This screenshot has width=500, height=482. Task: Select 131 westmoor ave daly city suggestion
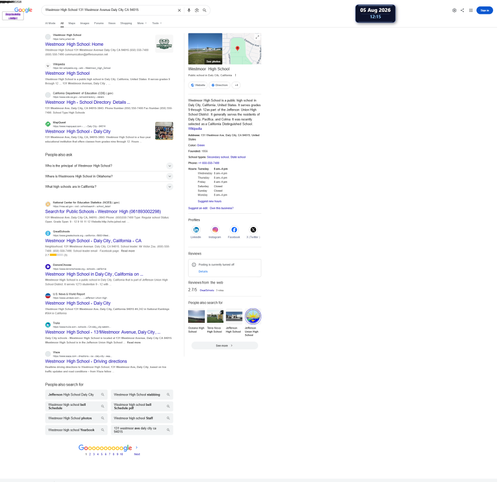pos(142,430)
